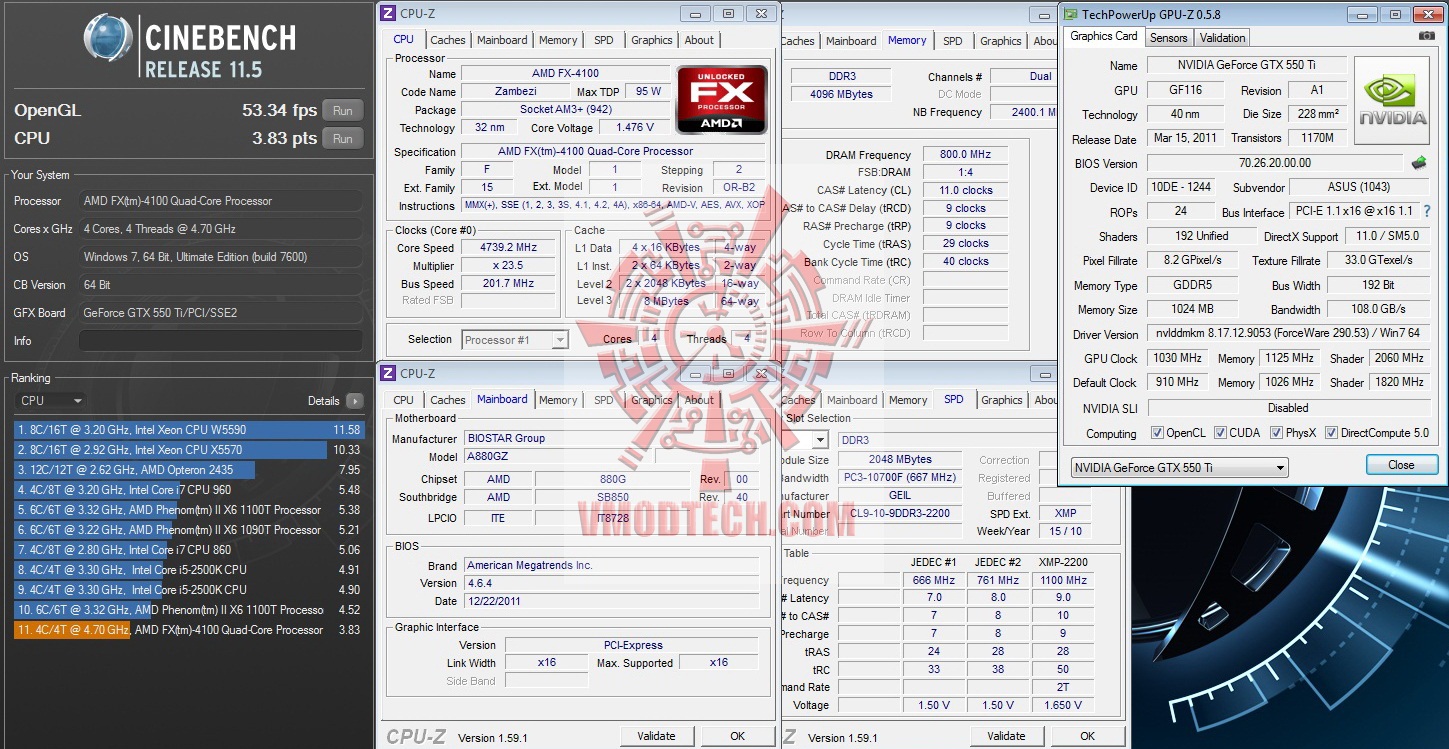Switch to Caches tab in CPU-Z CPU window
Screen dimensions: 1449x749
coord(447,40)
